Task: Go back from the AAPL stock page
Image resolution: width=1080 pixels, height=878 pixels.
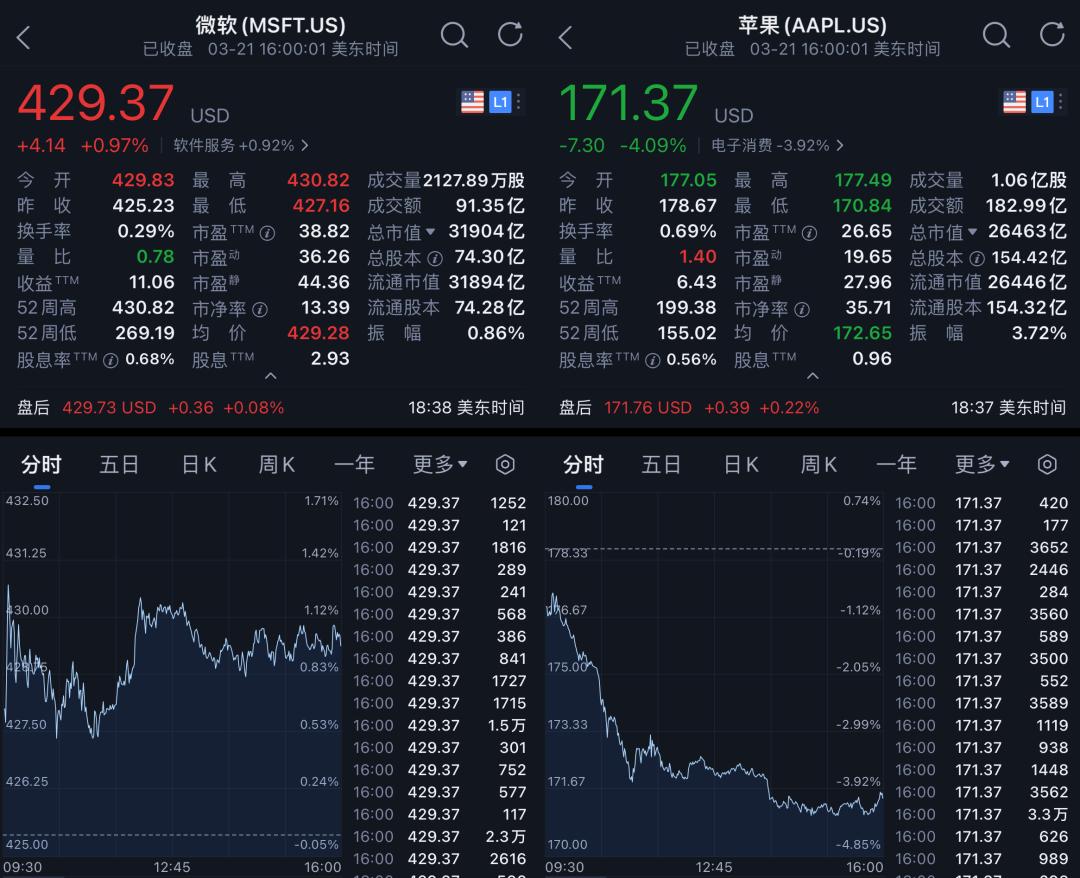Action: pyautogui.click(x=565, y=37)
